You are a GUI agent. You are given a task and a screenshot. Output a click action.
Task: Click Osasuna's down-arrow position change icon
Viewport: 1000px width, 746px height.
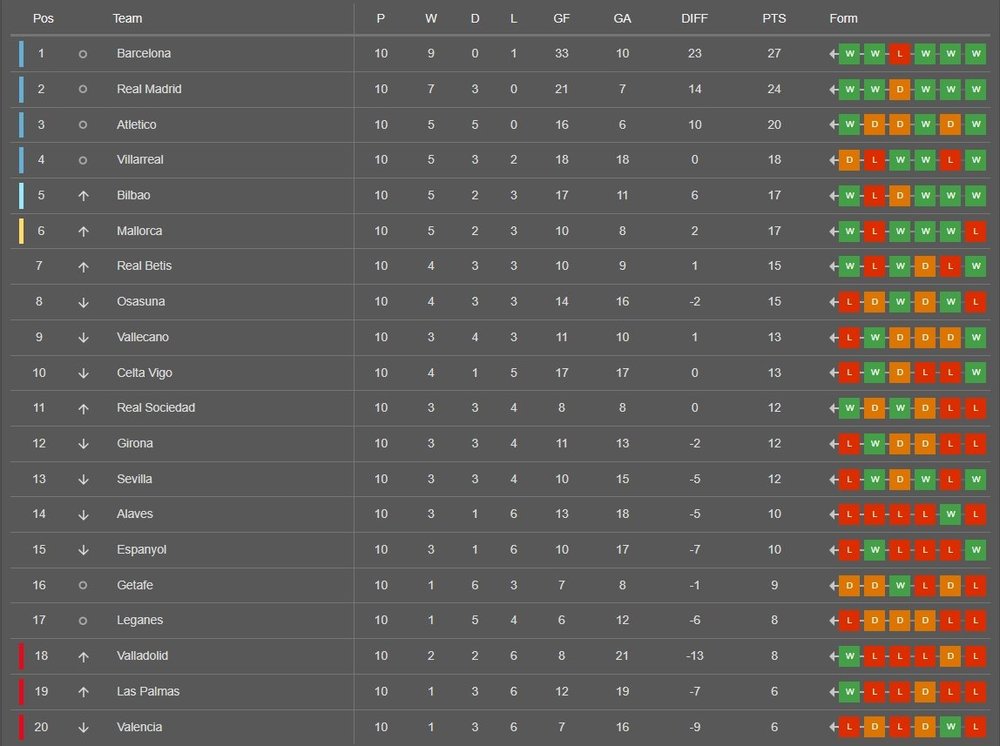83,302
